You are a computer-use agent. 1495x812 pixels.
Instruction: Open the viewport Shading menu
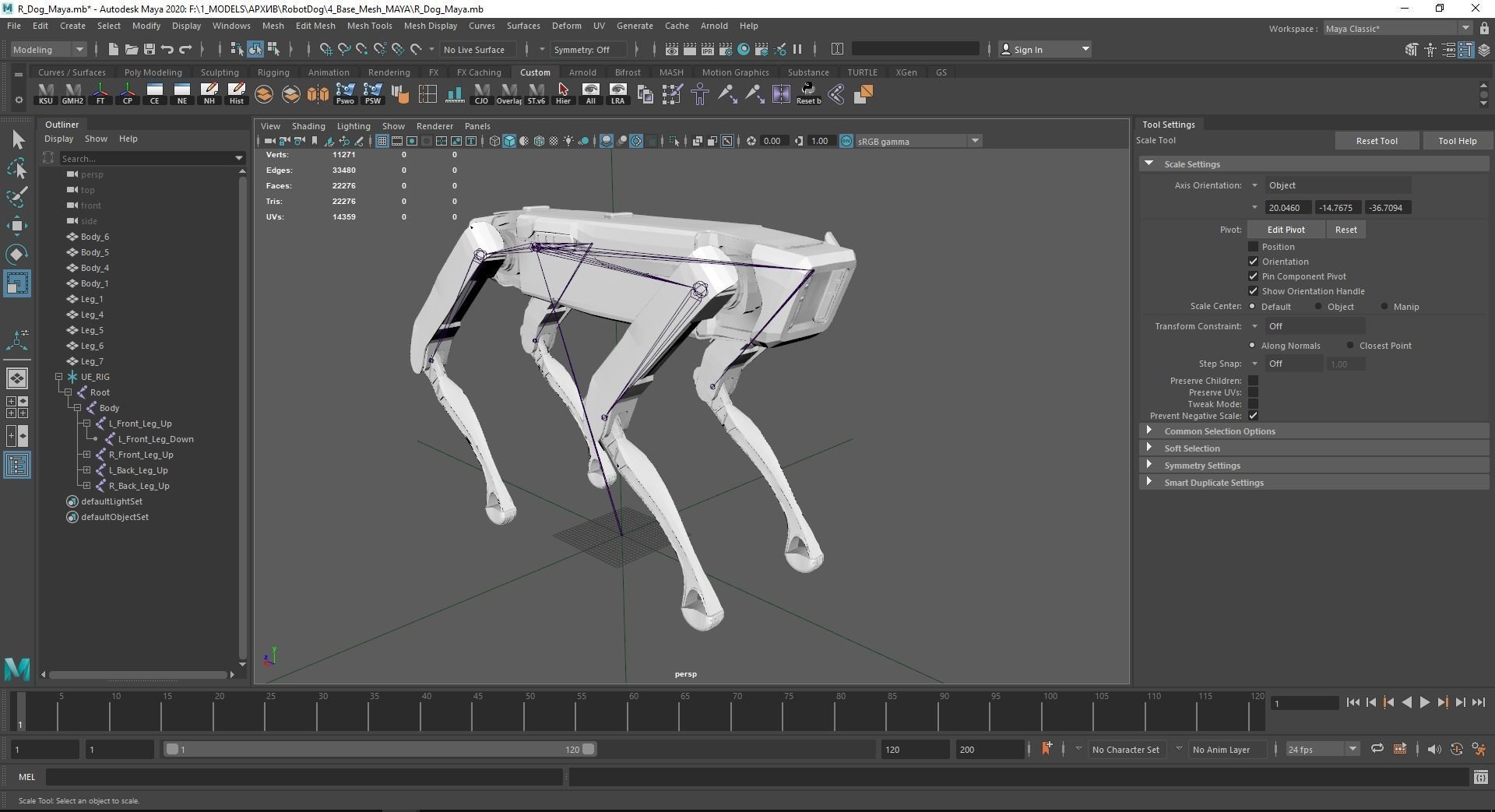click(308, 126)
